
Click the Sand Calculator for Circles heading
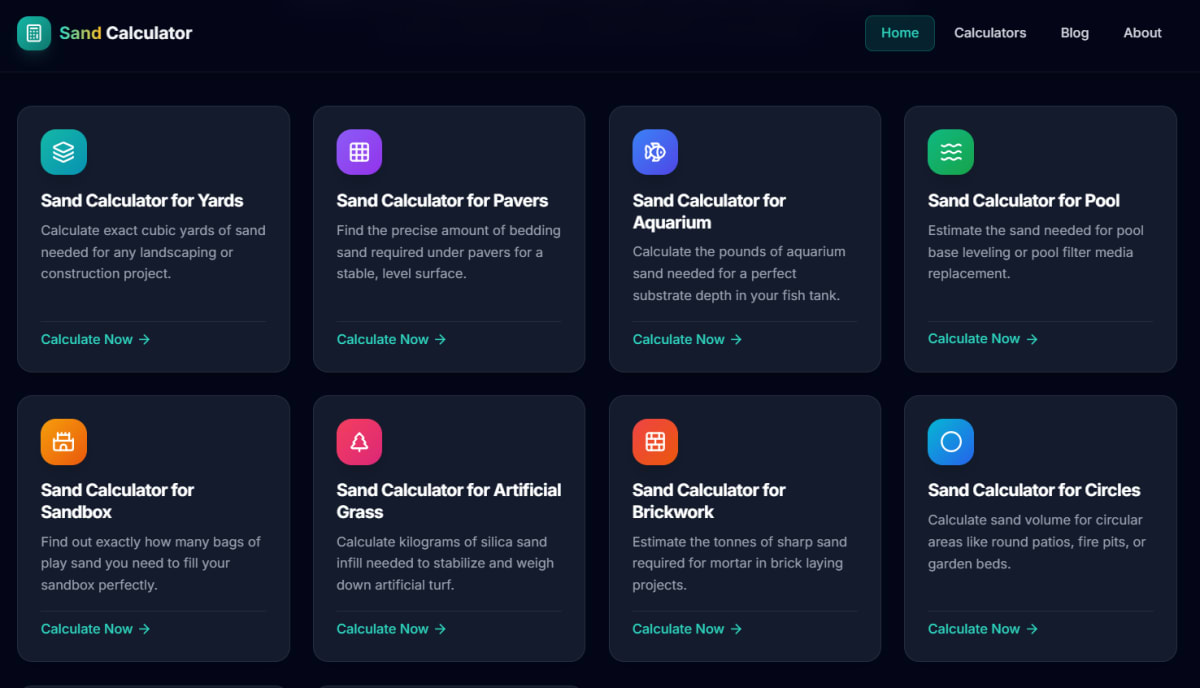pyautogui.click(x=1034, y=490)
